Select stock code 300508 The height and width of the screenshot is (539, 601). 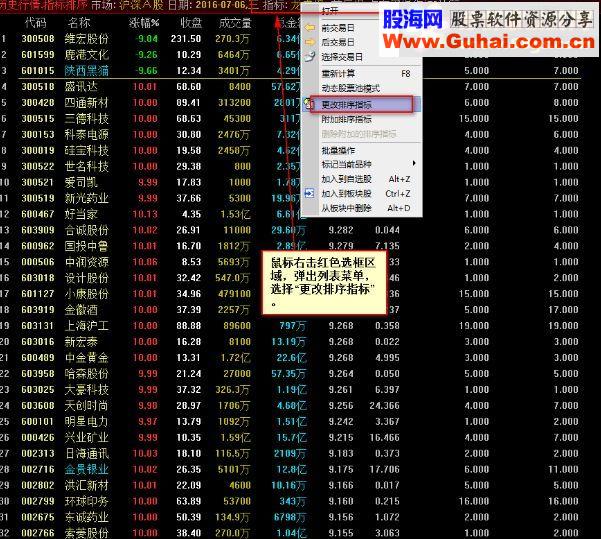coord(38,39)
